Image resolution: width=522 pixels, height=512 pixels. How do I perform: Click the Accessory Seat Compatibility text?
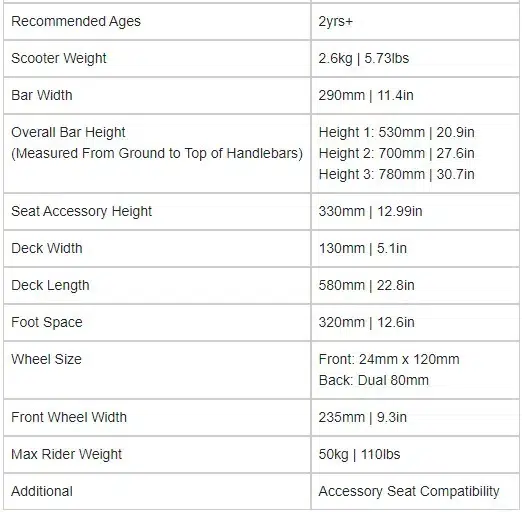click(x=409, y=491)
